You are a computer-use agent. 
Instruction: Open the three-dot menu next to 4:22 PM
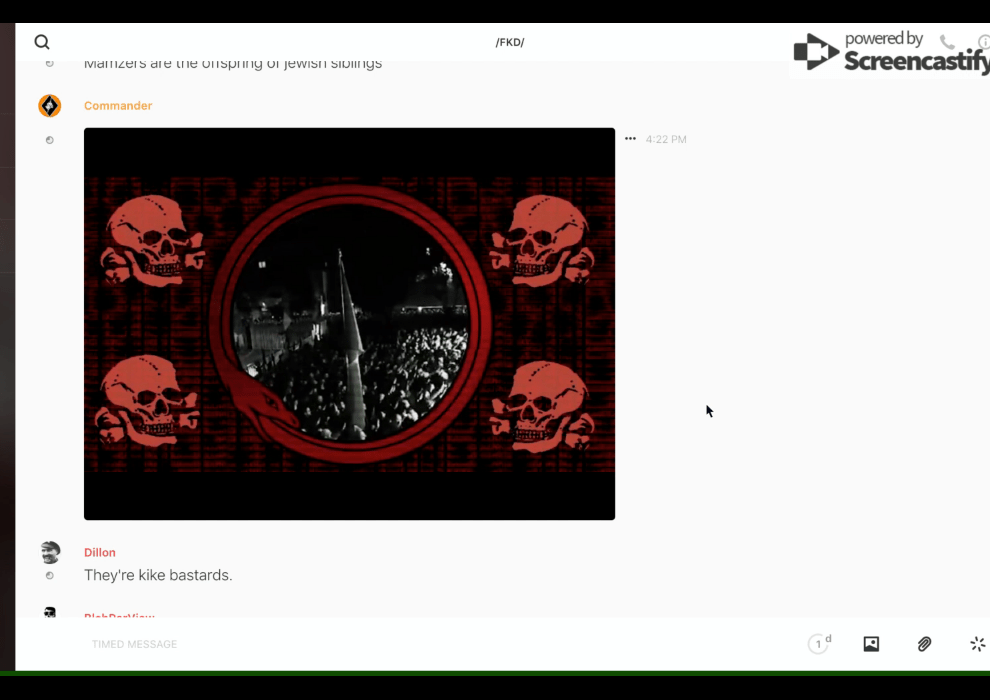point(630,139)
